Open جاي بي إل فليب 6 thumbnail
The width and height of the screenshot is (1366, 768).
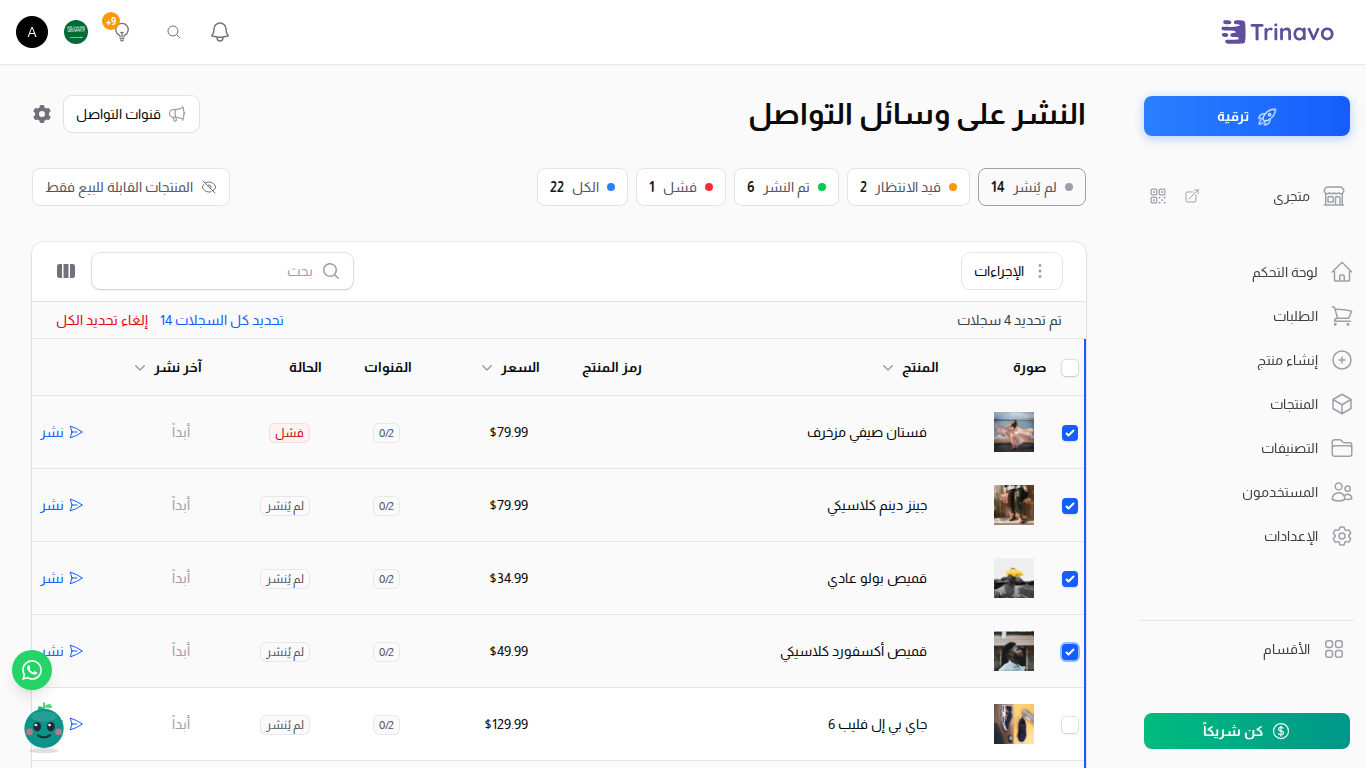click(x=1014, y=724)
